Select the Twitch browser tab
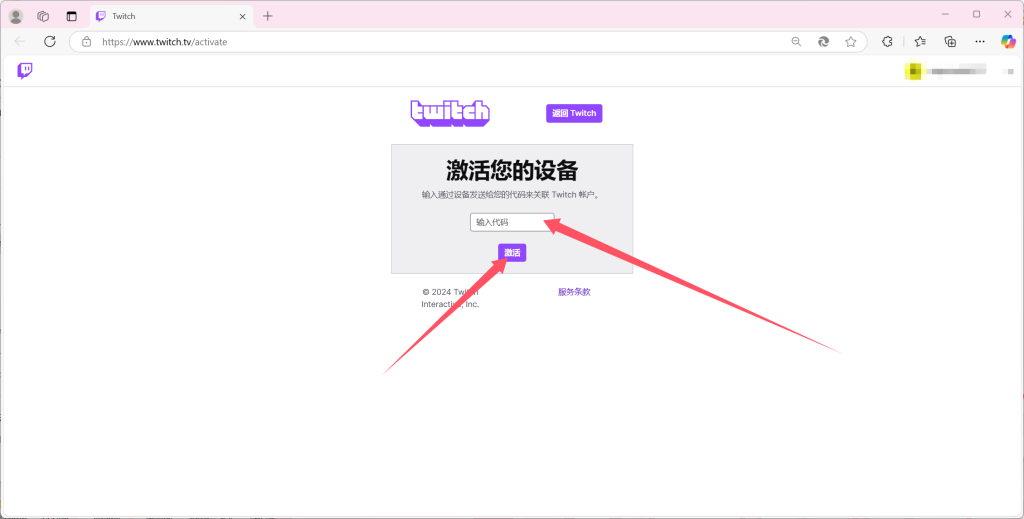 160,16
